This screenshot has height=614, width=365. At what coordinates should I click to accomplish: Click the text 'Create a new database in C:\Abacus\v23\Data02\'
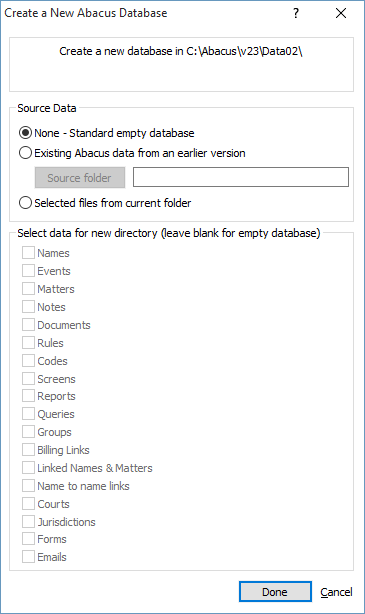click(x=181, y=51)
